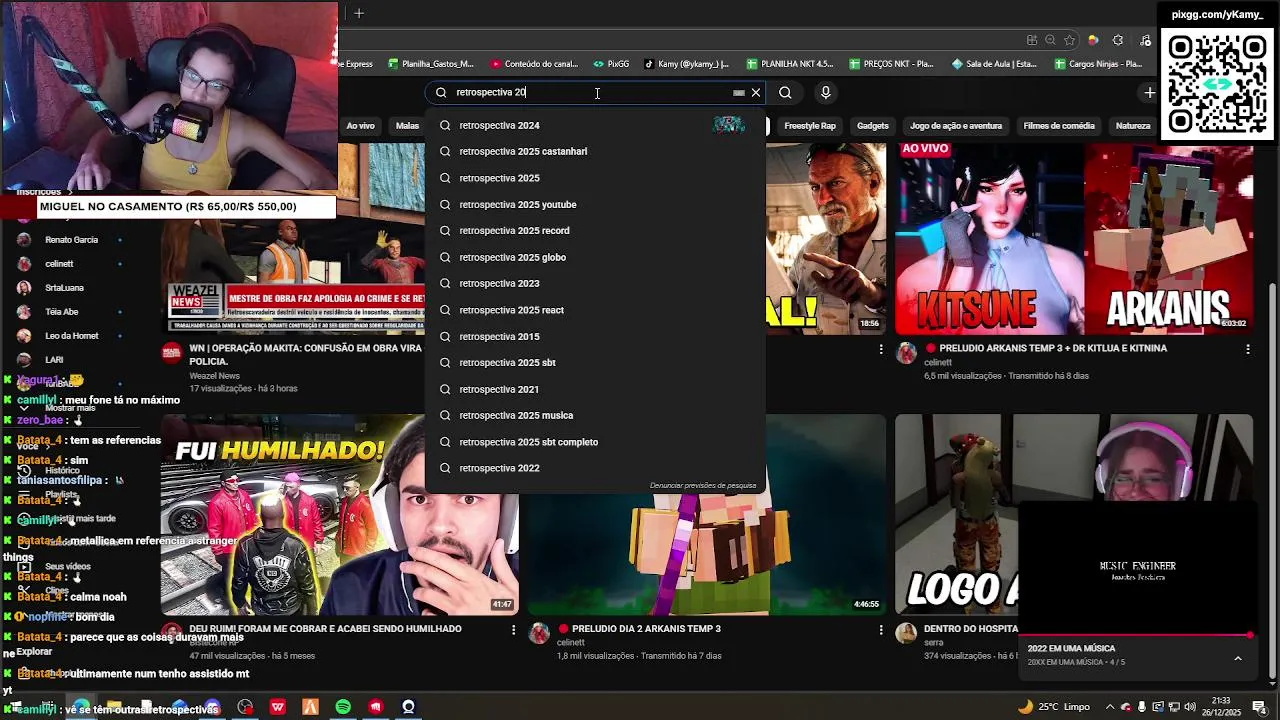Bookmark this page with the star icon
1280x720 pixels.
pos(1069,40)
